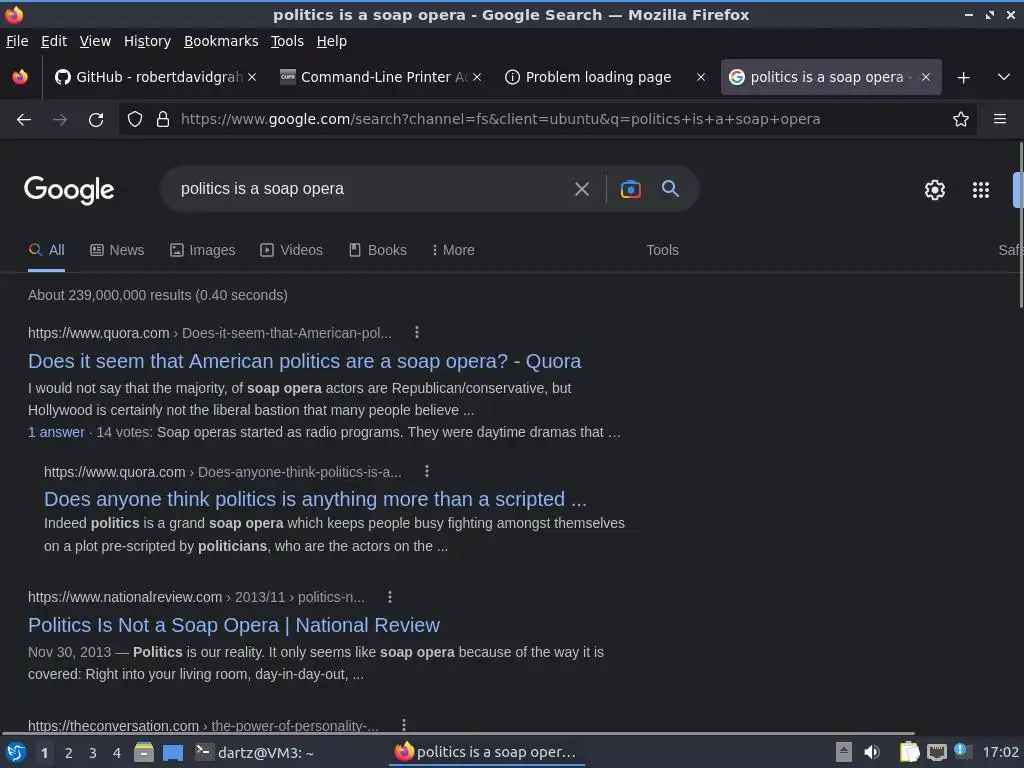The height and width of the screenshot is (768, 1024).
Task: Open Firefox View pinned icon
Action: pos(20,77)
